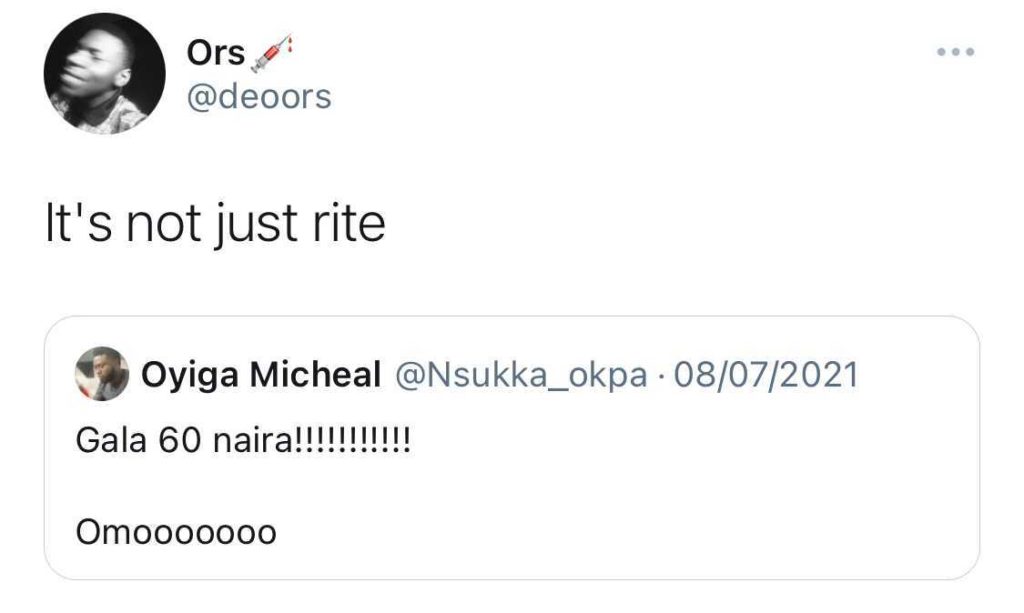Viewport: 1024px width, 613px height.
Task: Click Oyiga Micheal's small avatar
Action: coord(102,374)
